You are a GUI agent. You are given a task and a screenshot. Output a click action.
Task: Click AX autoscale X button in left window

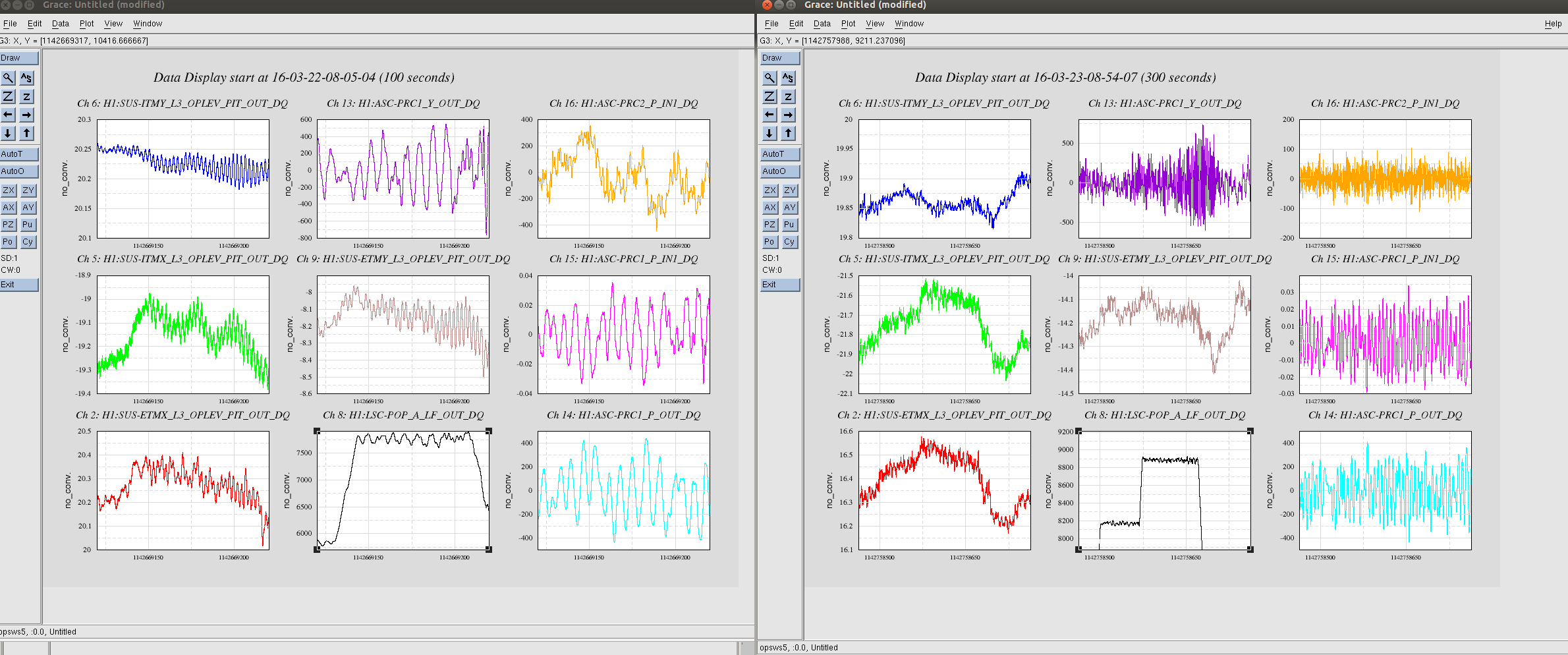[9, 208]
